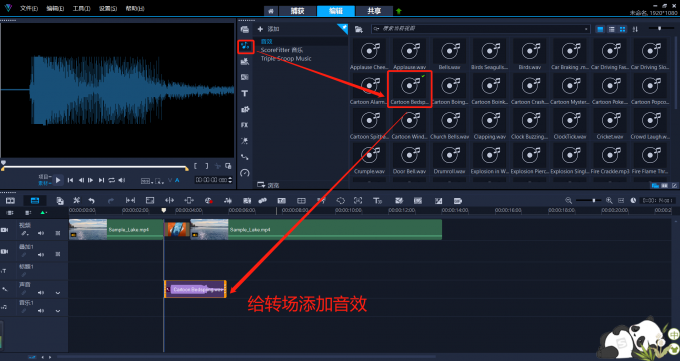Play the preview
Image resolution: width=680 pixels, height=361 pixels.
[58, 180]
